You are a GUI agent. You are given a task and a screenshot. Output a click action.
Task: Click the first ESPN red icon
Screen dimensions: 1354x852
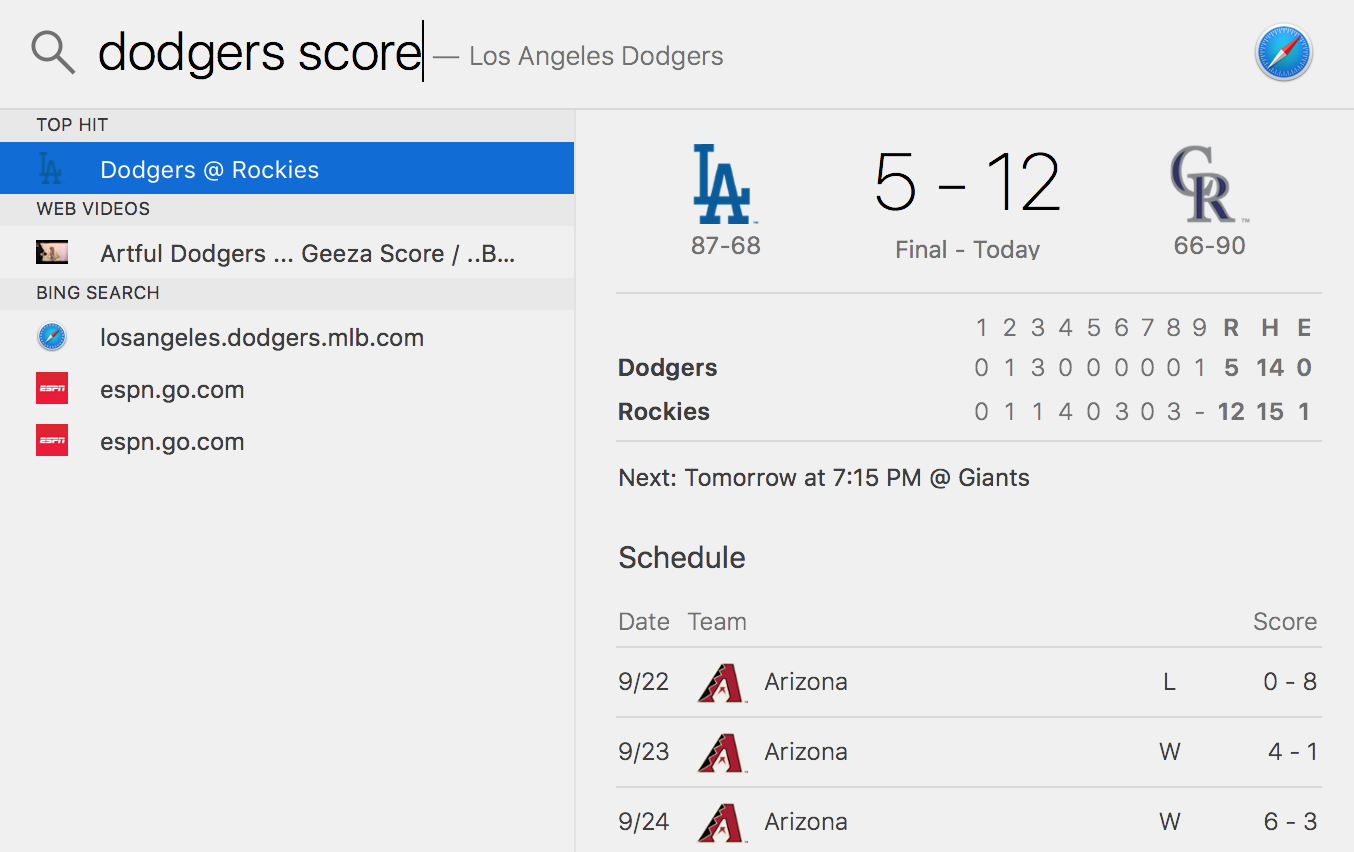point(52,390)
